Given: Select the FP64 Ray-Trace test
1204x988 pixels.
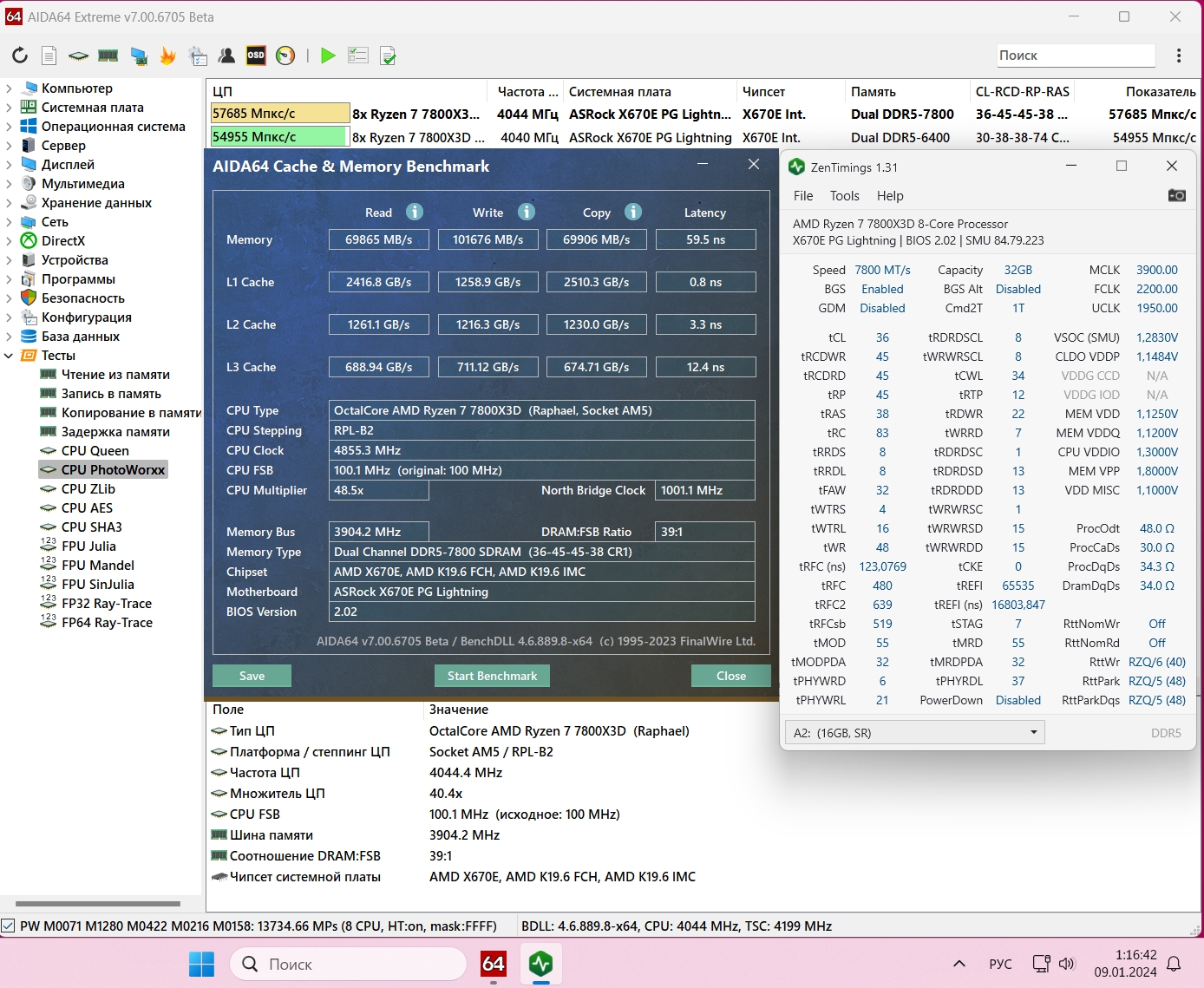Looking at the screenshot, I should [107, 623].
